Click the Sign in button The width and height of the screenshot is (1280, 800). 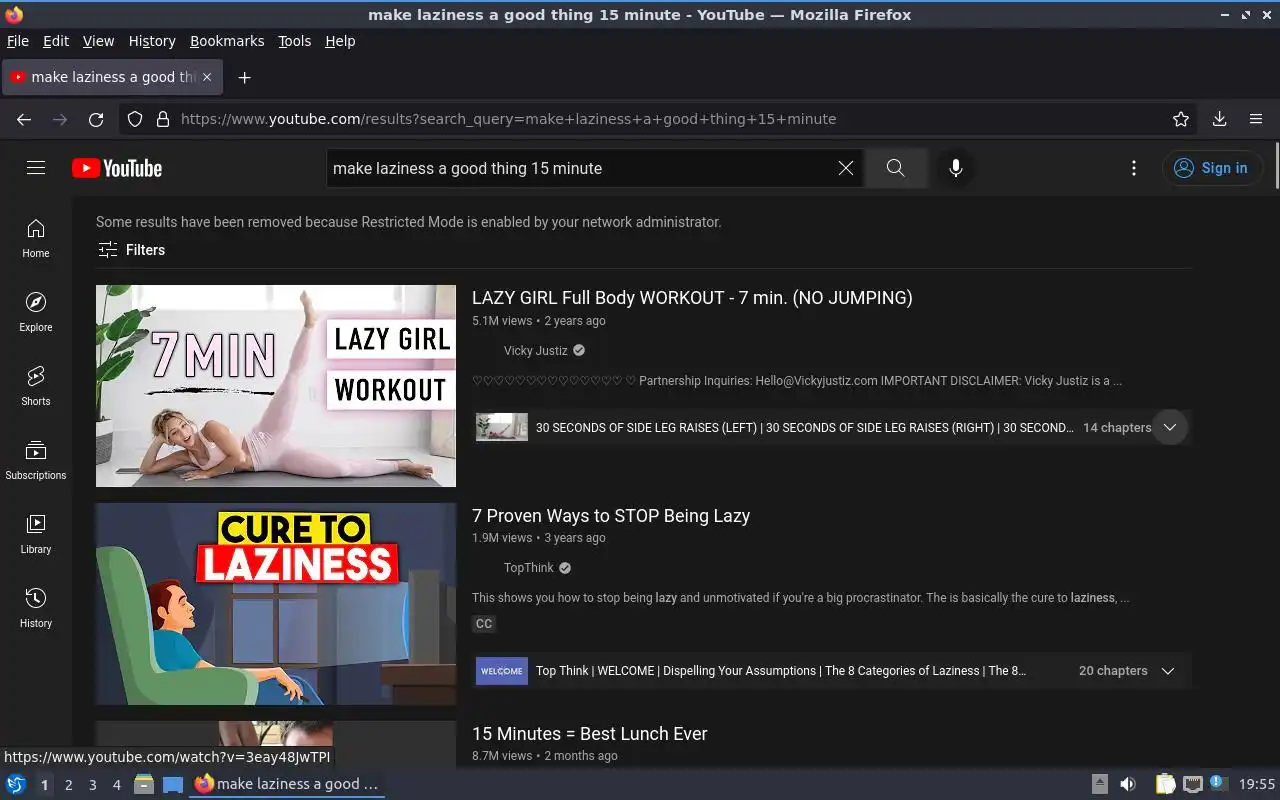[x=1212, y=168]
